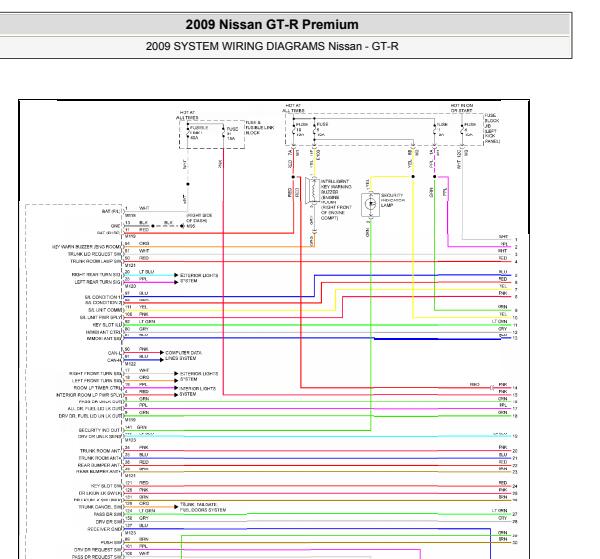The height and width of the screenshot is (559, 600).
Task: Click the 'INTERIOR LIGHTS SYSTEM' reference
Action: point(197,391)
